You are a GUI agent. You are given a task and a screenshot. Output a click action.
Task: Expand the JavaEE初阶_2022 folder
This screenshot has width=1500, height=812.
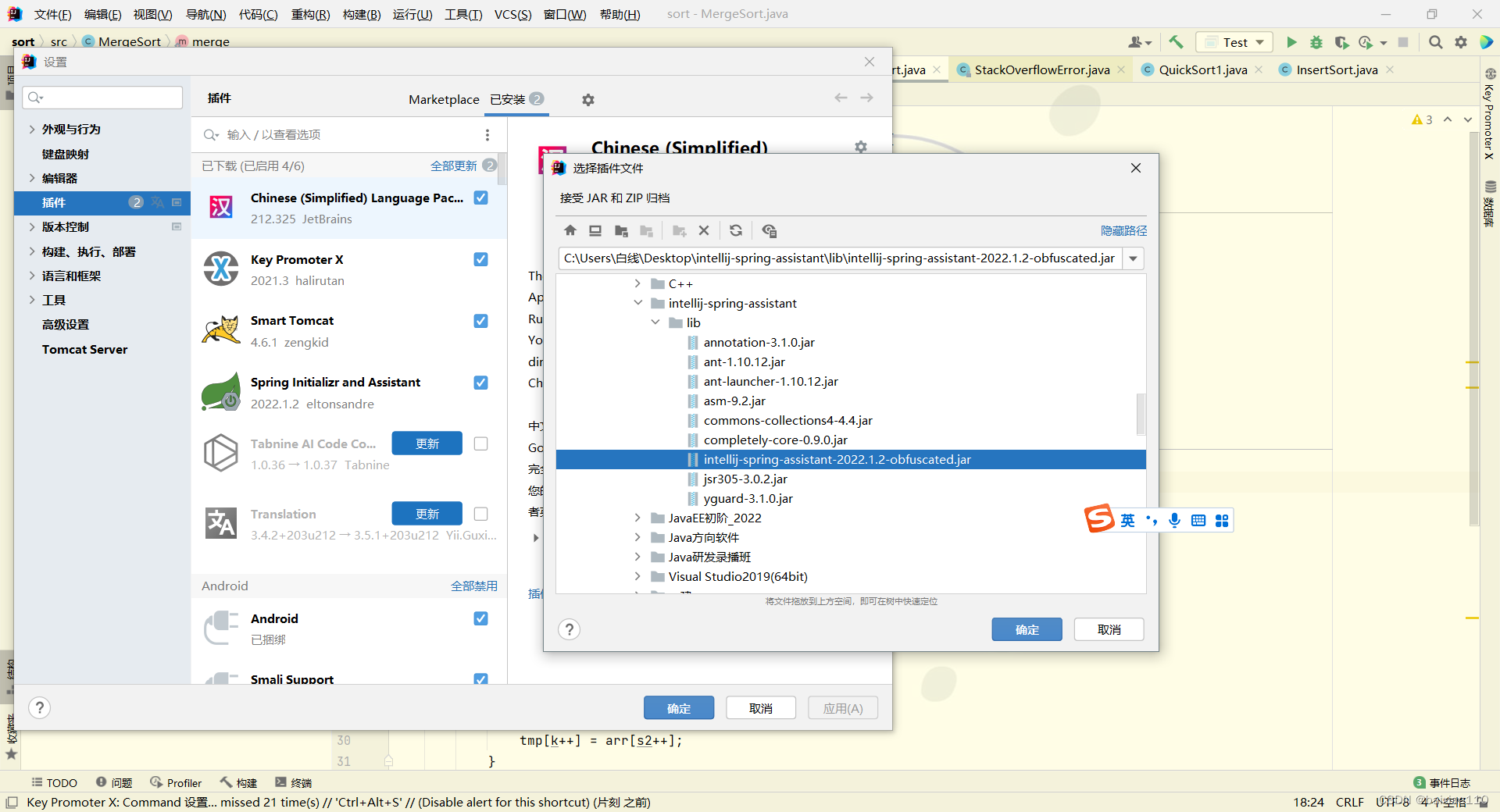pyautogui.click(x=637, y=518)
